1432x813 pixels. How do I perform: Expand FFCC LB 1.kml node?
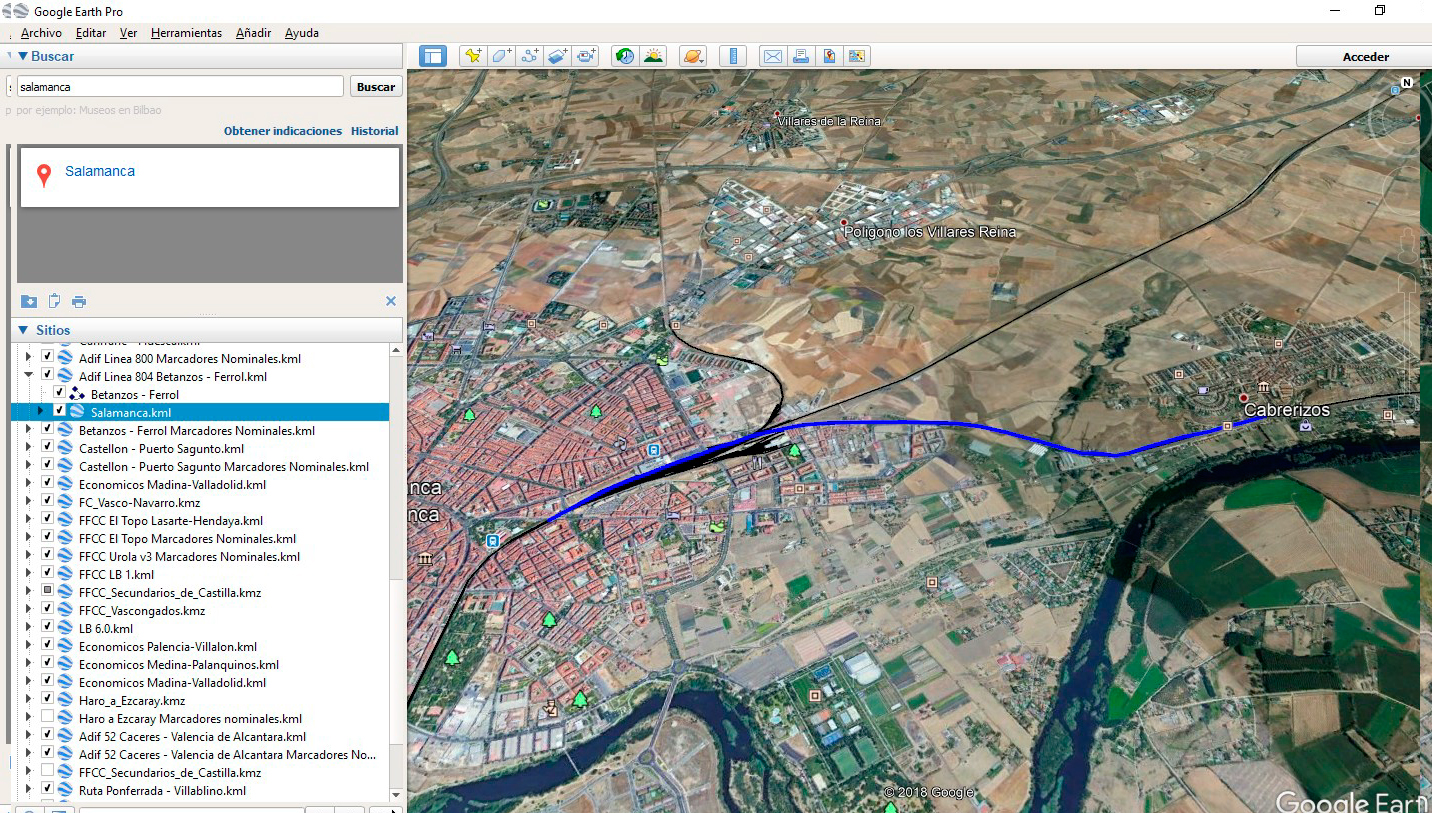coord(28,573)
